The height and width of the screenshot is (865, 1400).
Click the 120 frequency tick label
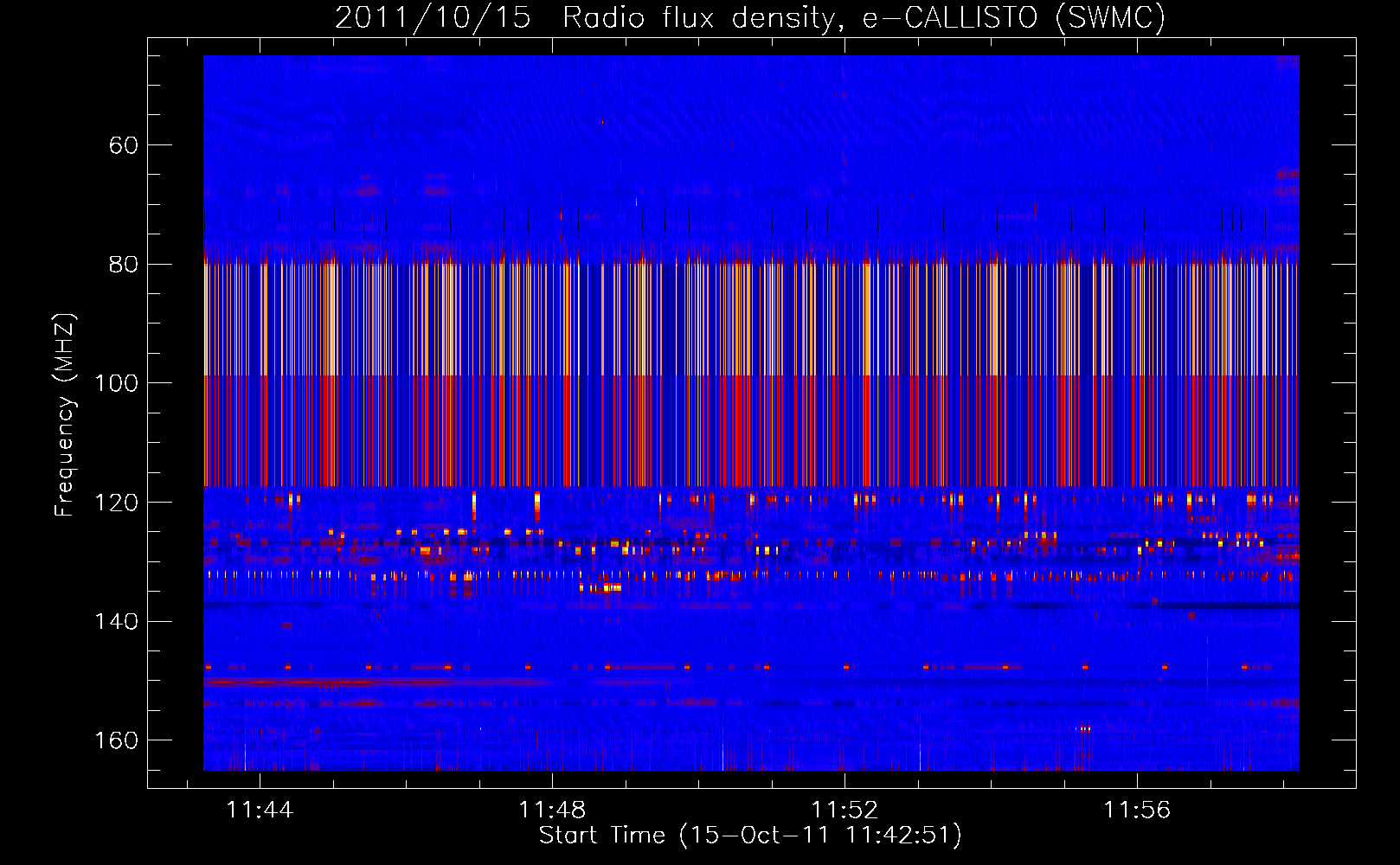tap(117, 503)
